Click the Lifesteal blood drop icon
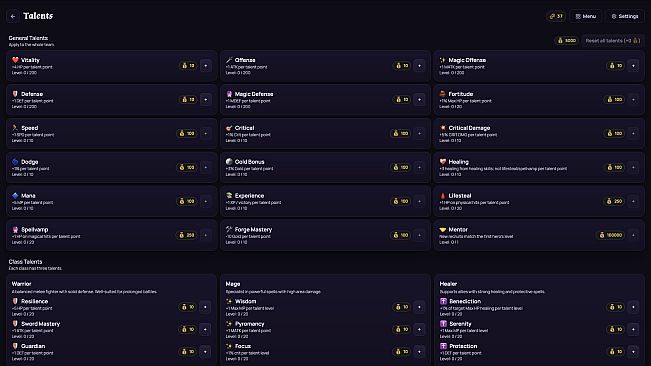Viewport: 651px width, 366px height. pos(443,195)
